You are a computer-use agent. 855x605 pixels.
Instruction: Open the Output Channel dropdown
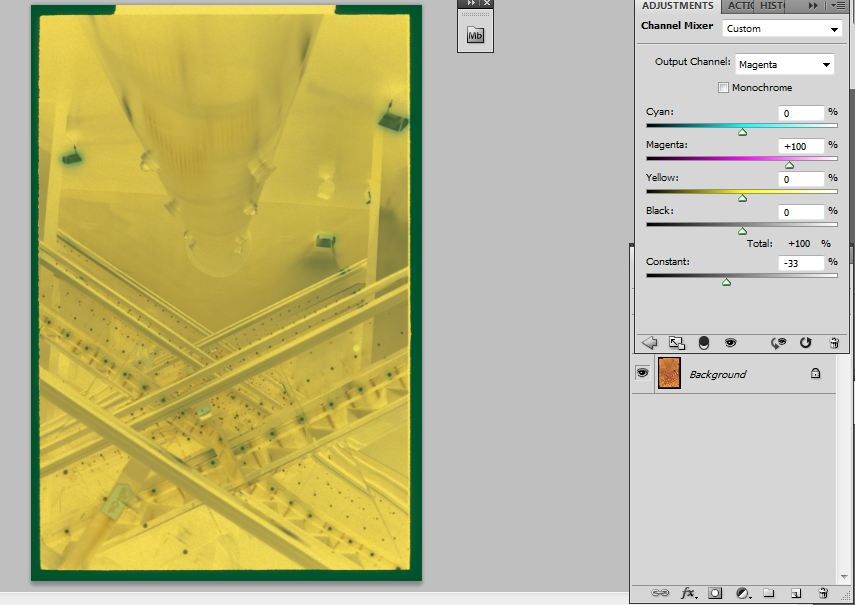pyautogui.click(x=785, y=65)
